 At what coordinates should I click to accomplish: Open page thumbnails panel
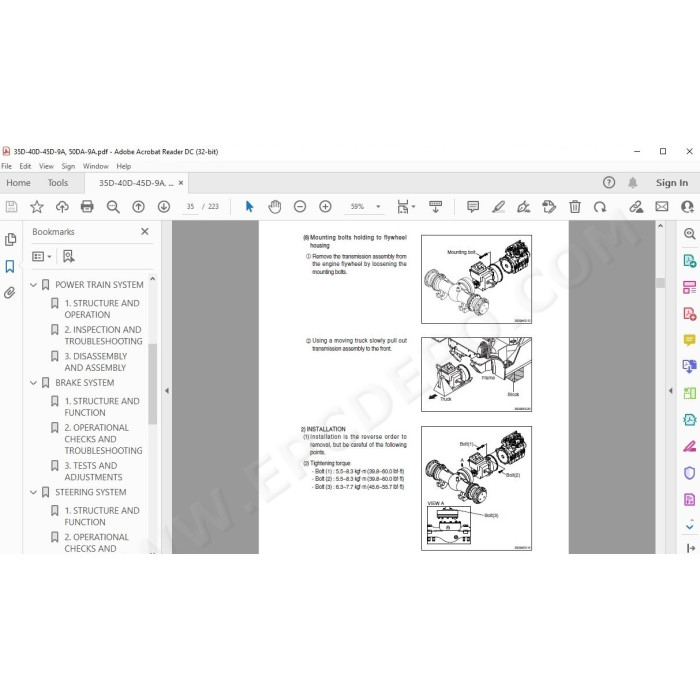click(x=10, y=240)
